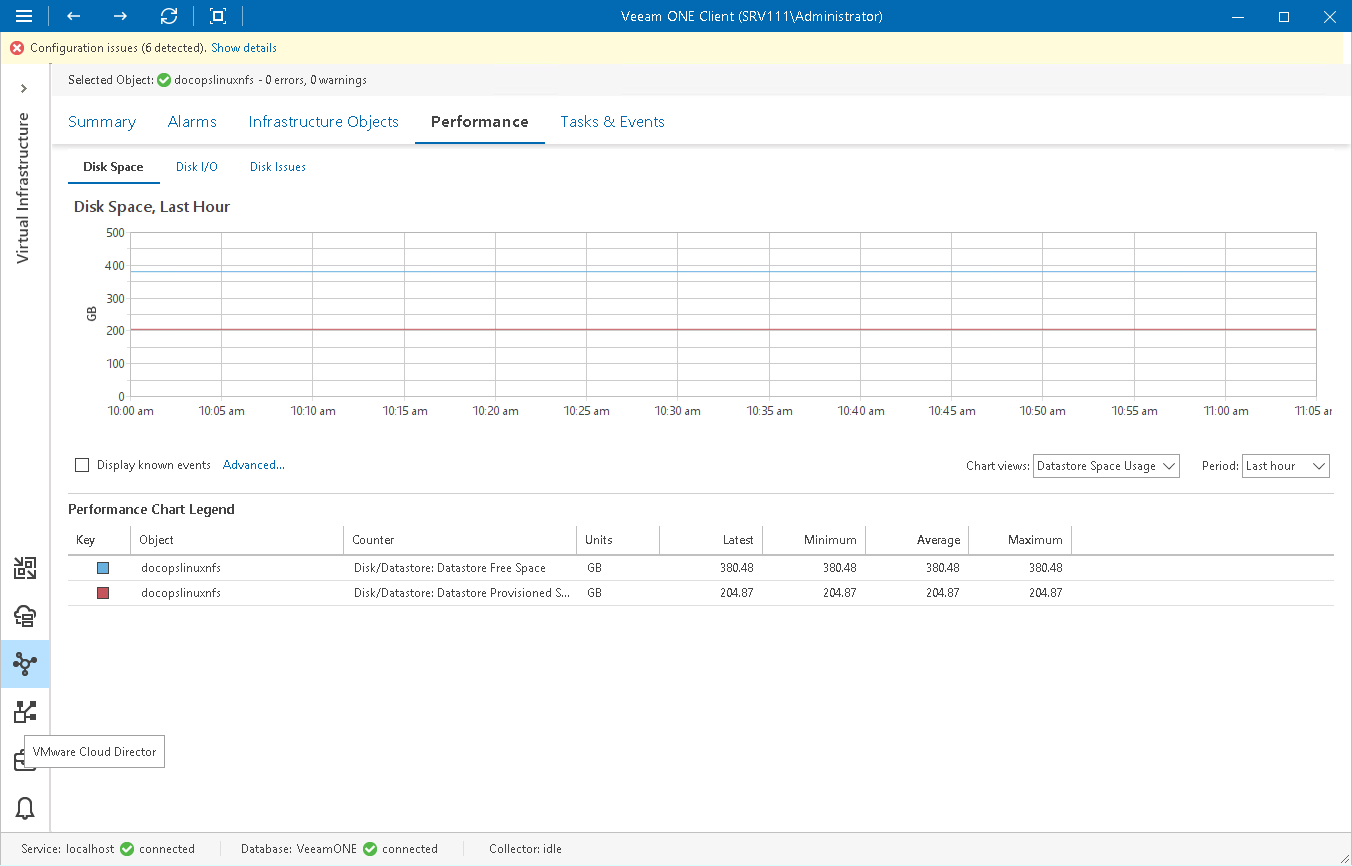Click the back navigation arrow
Screen dimensions: 1352x866
72,16
